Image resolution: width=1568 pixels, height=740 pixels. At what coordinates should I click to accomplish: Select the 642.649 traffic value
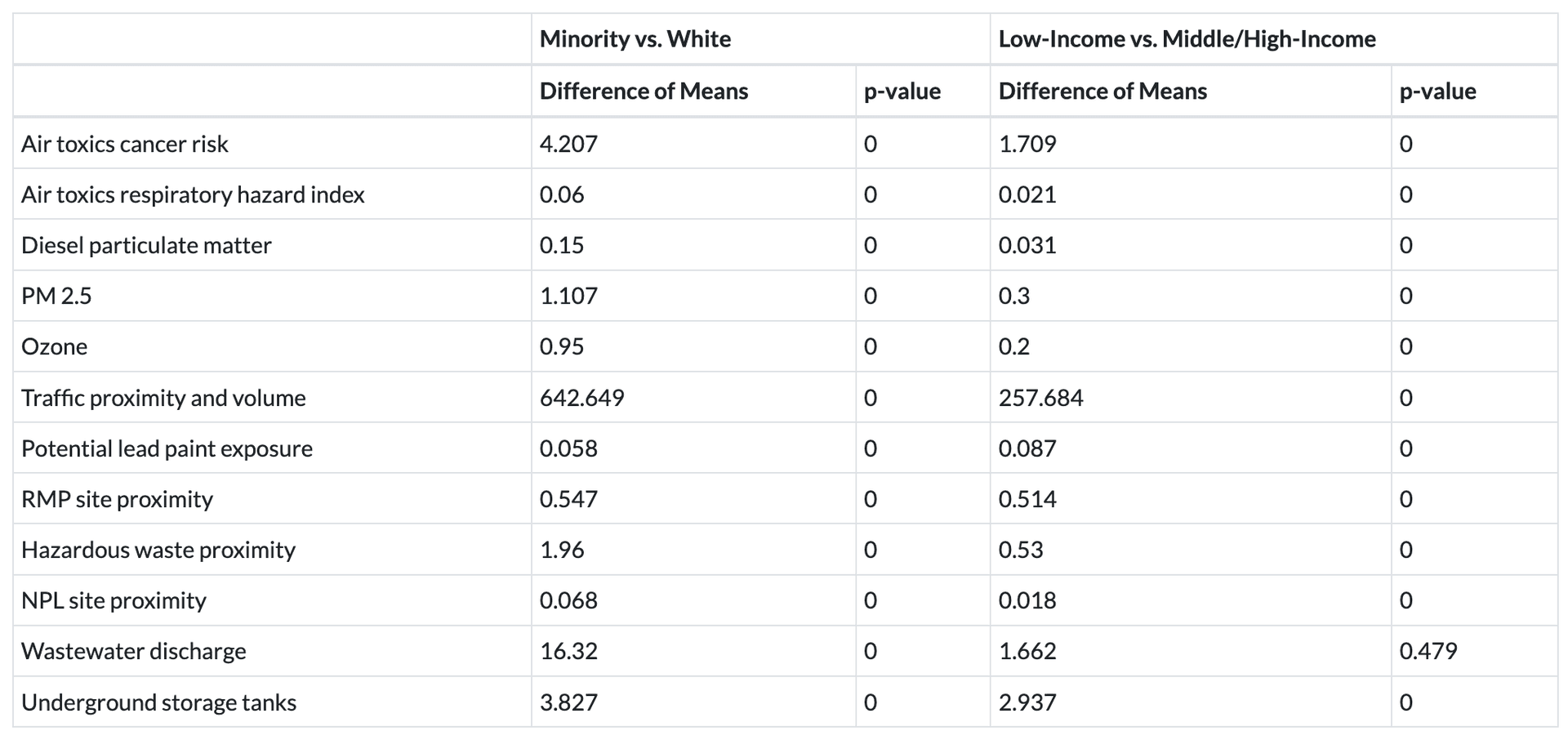(582, 398)
